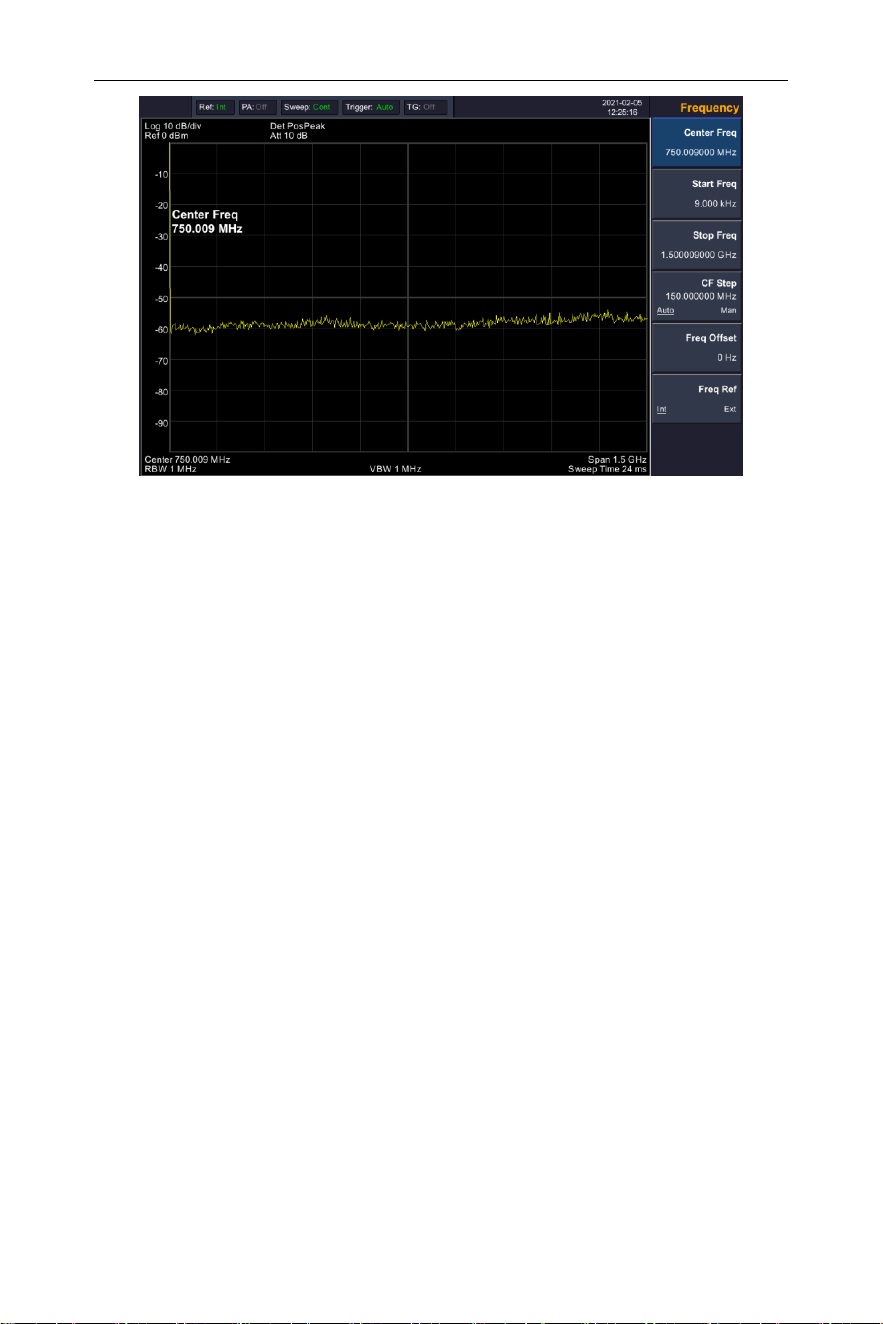
Task: Click the PA: Off status indicator
Action: click(257, 107)
